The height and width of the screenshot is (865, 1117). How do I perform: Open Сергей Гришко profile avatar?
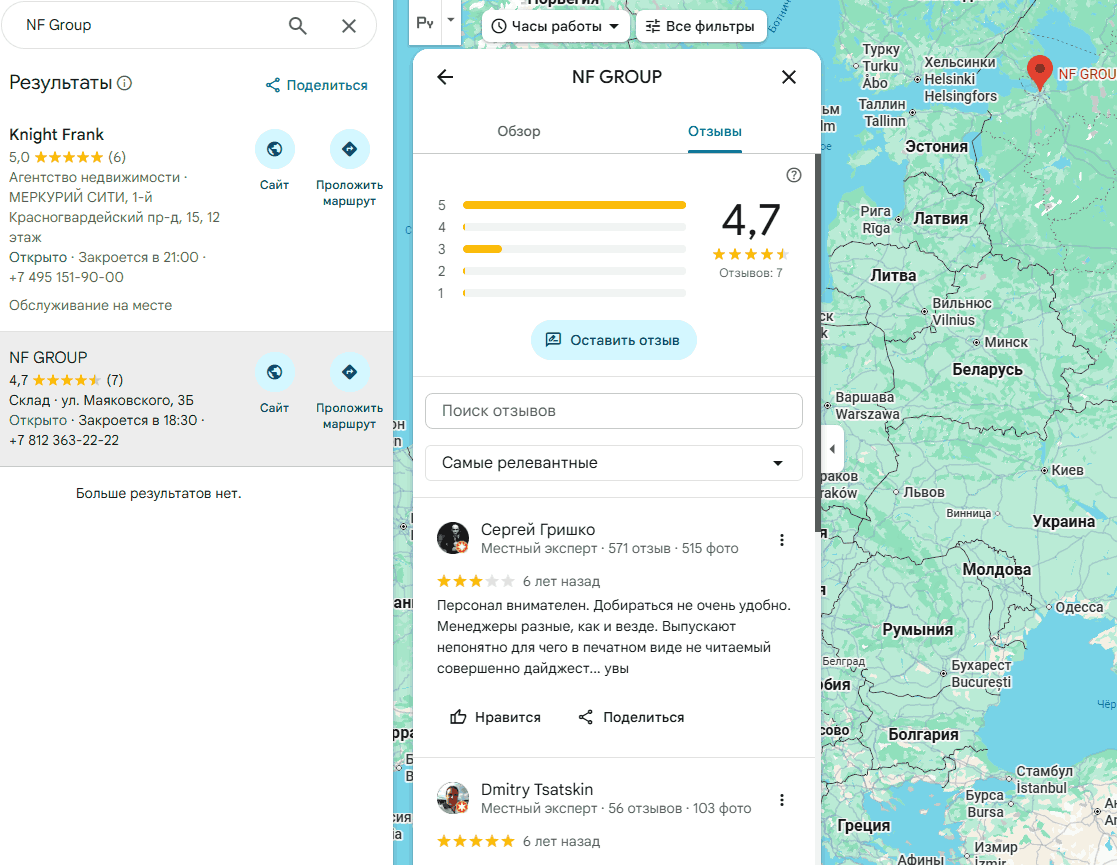pos(453,538)
